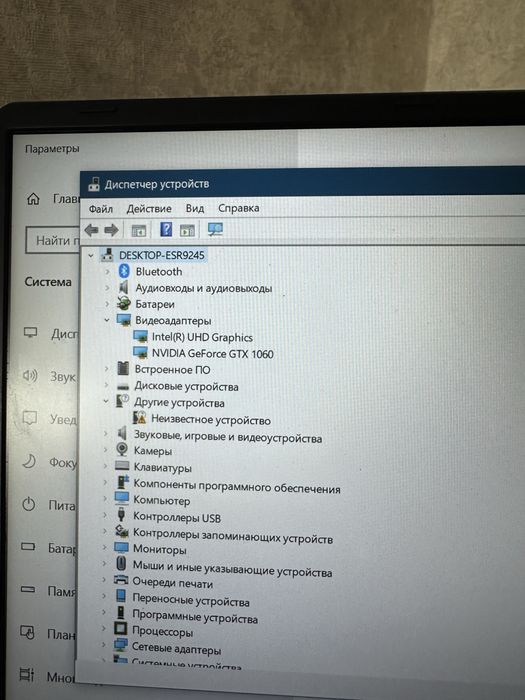The height and width of the screenshot is (700, 525).
Task: Select the DESKTOP-ESR9245 computer name
Action: point(162,255)
